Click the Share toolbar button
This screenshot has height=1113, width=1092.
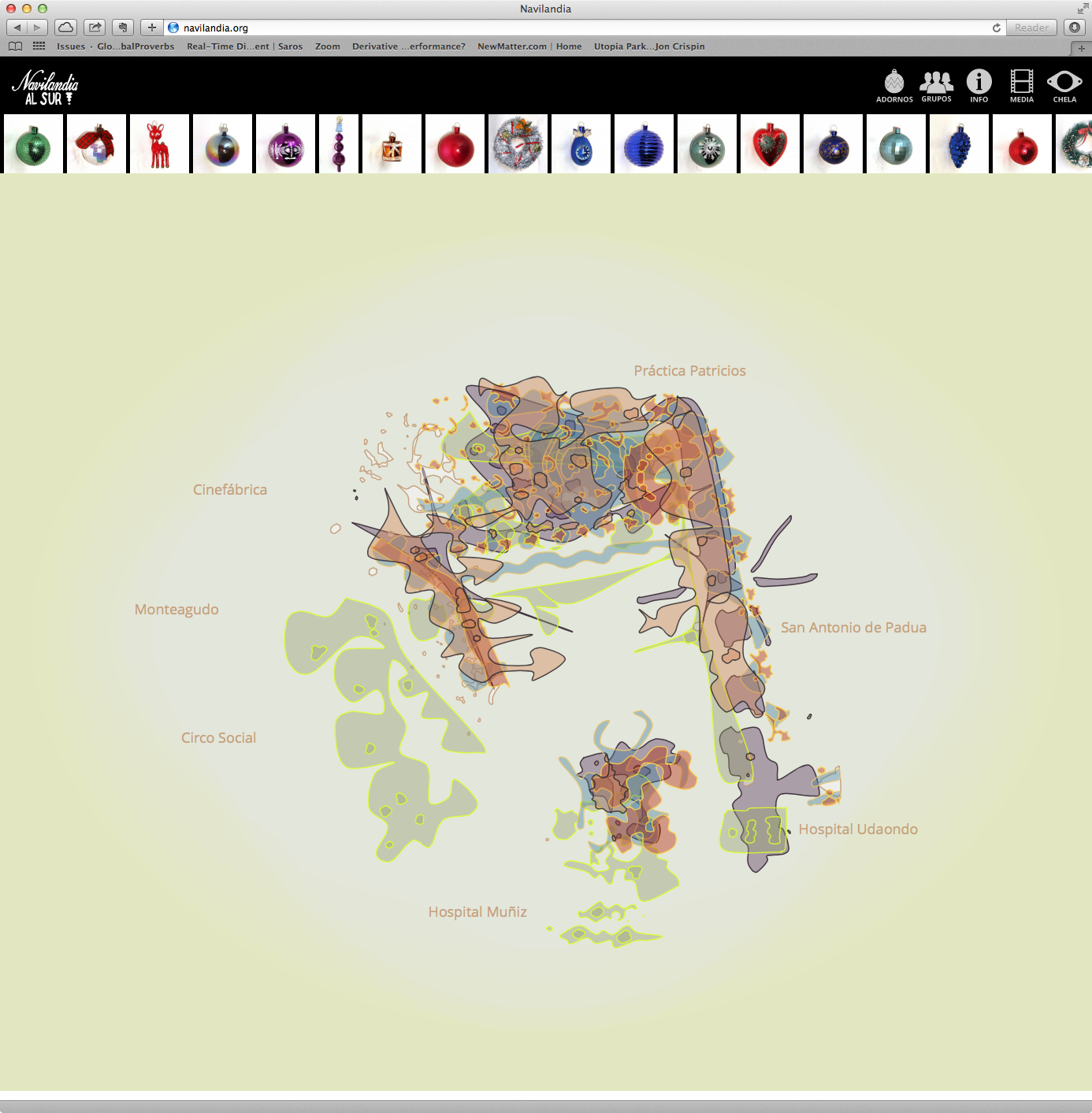click(95, 28)
